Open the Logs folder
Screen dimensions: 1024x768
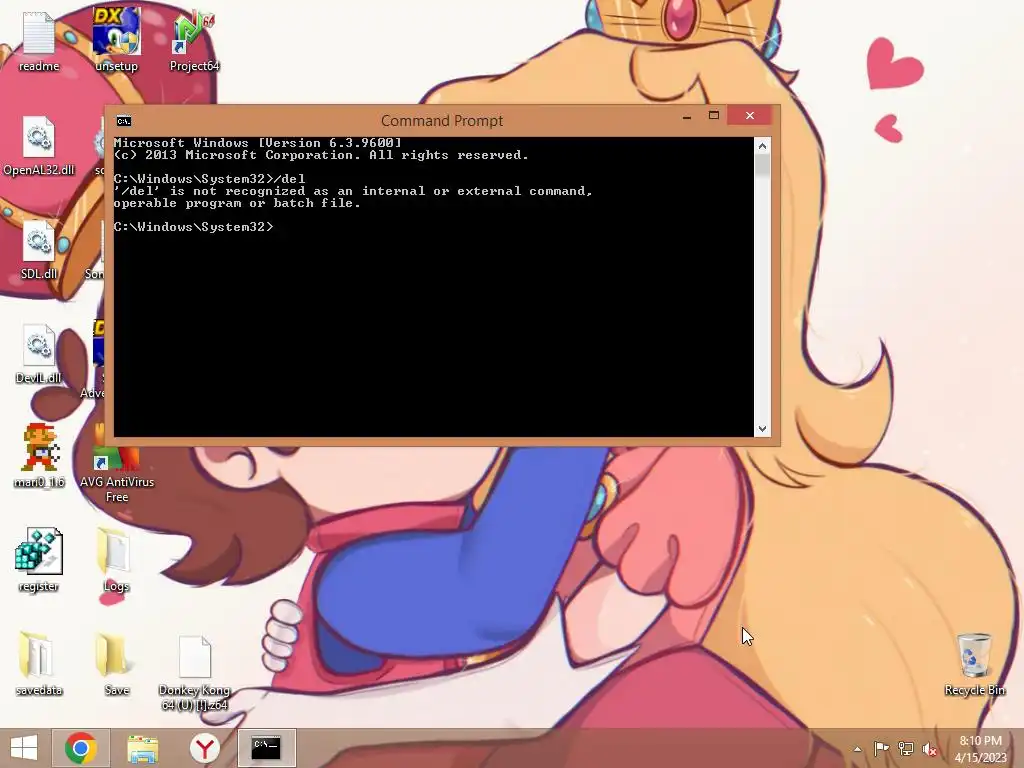(116, 560)
